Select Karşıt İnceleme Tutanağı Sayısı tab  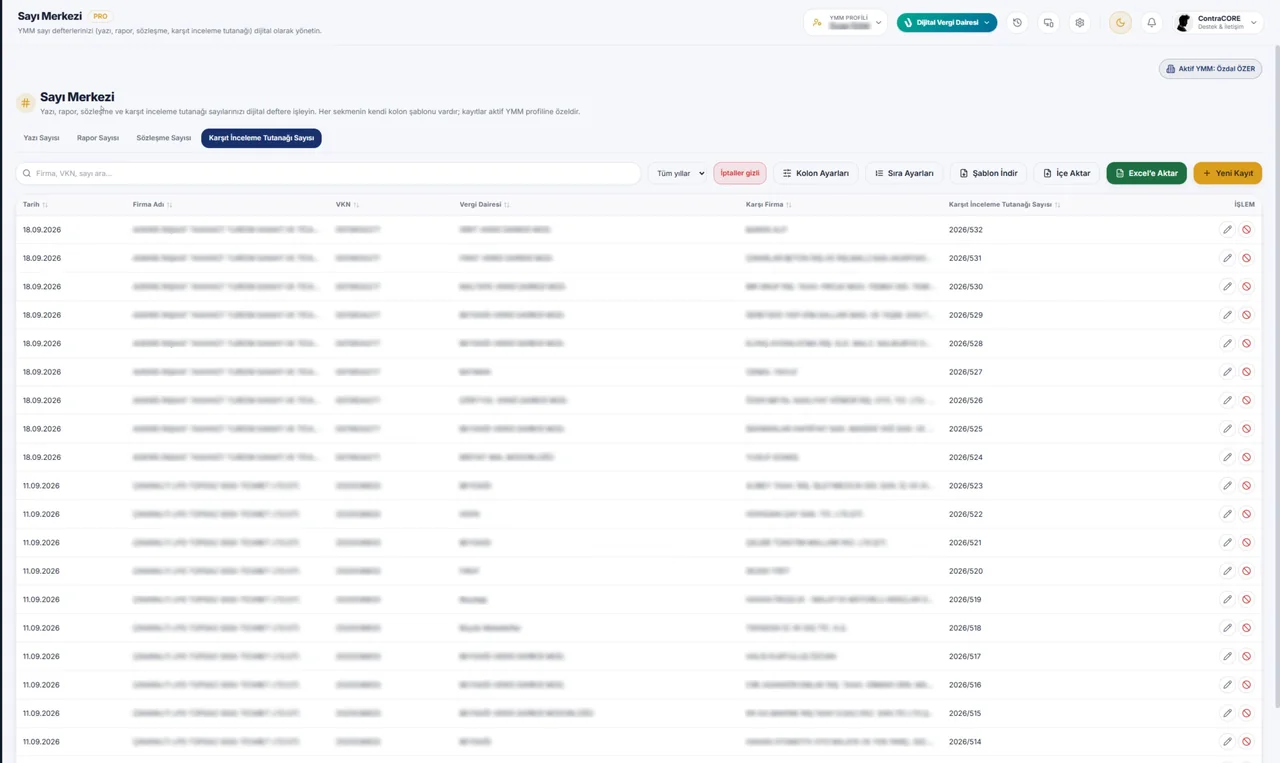[261, 138]
